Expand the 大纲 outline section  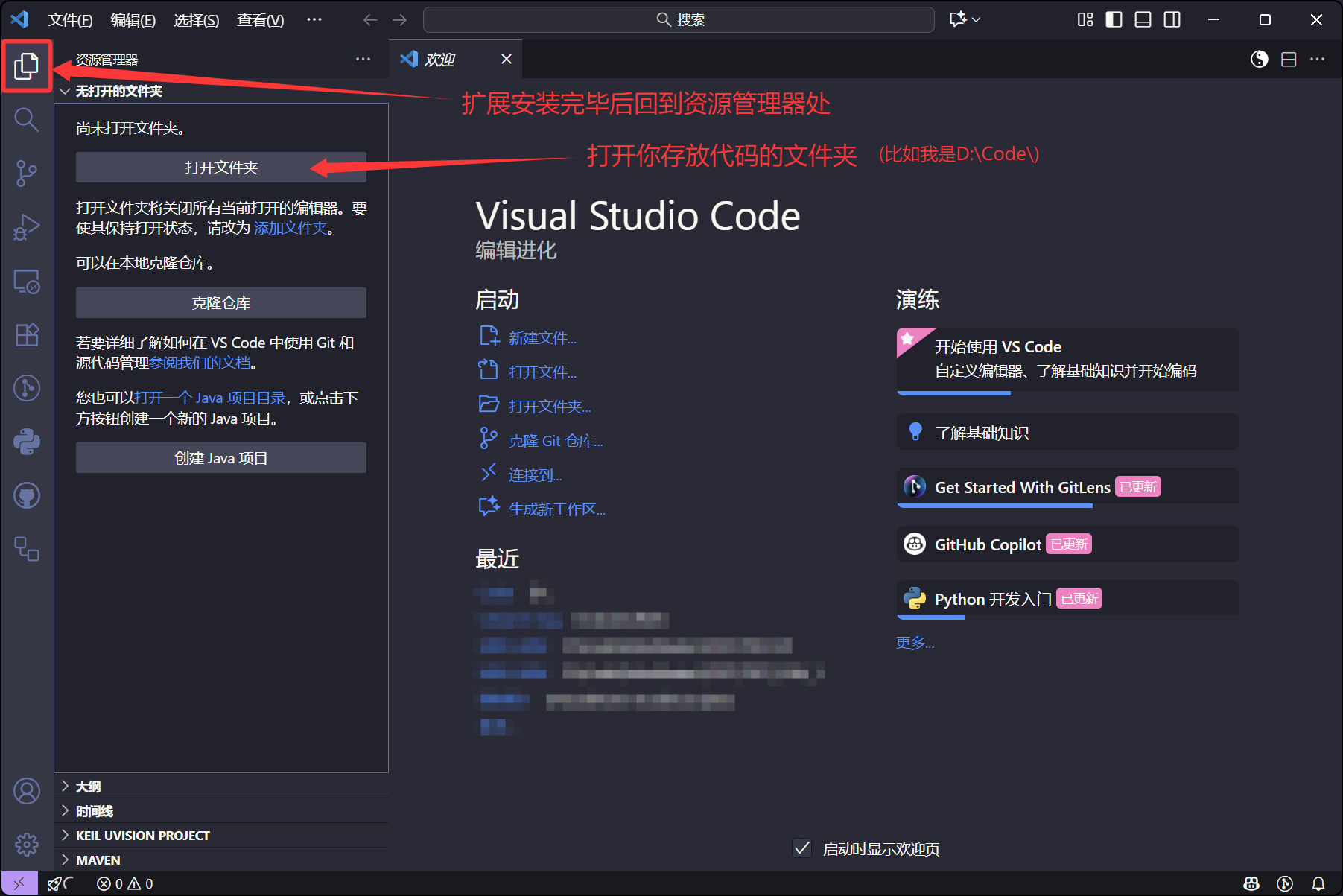[88, 787]
